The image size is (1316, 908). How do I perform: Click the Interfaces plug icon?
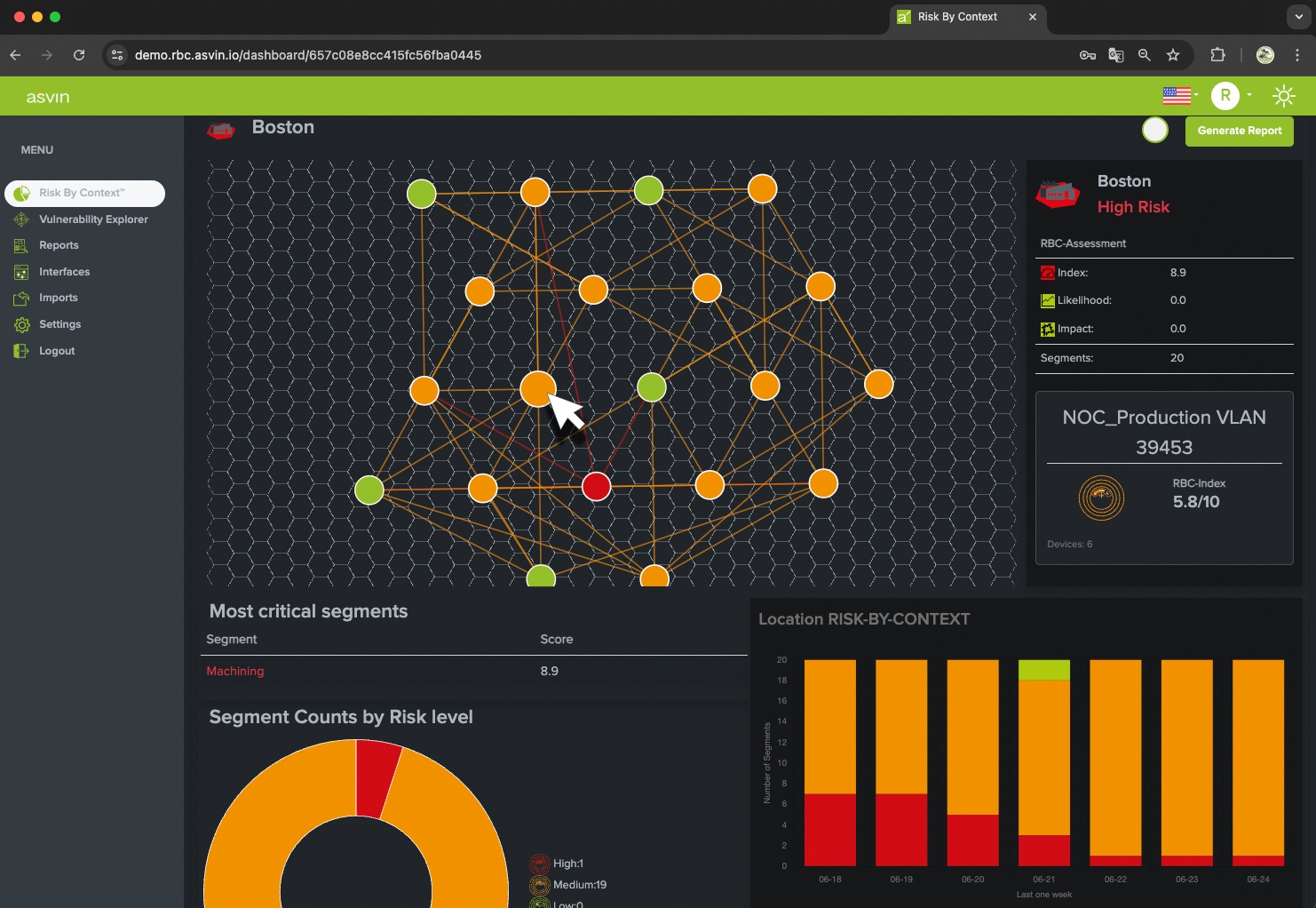pos(21,272)
